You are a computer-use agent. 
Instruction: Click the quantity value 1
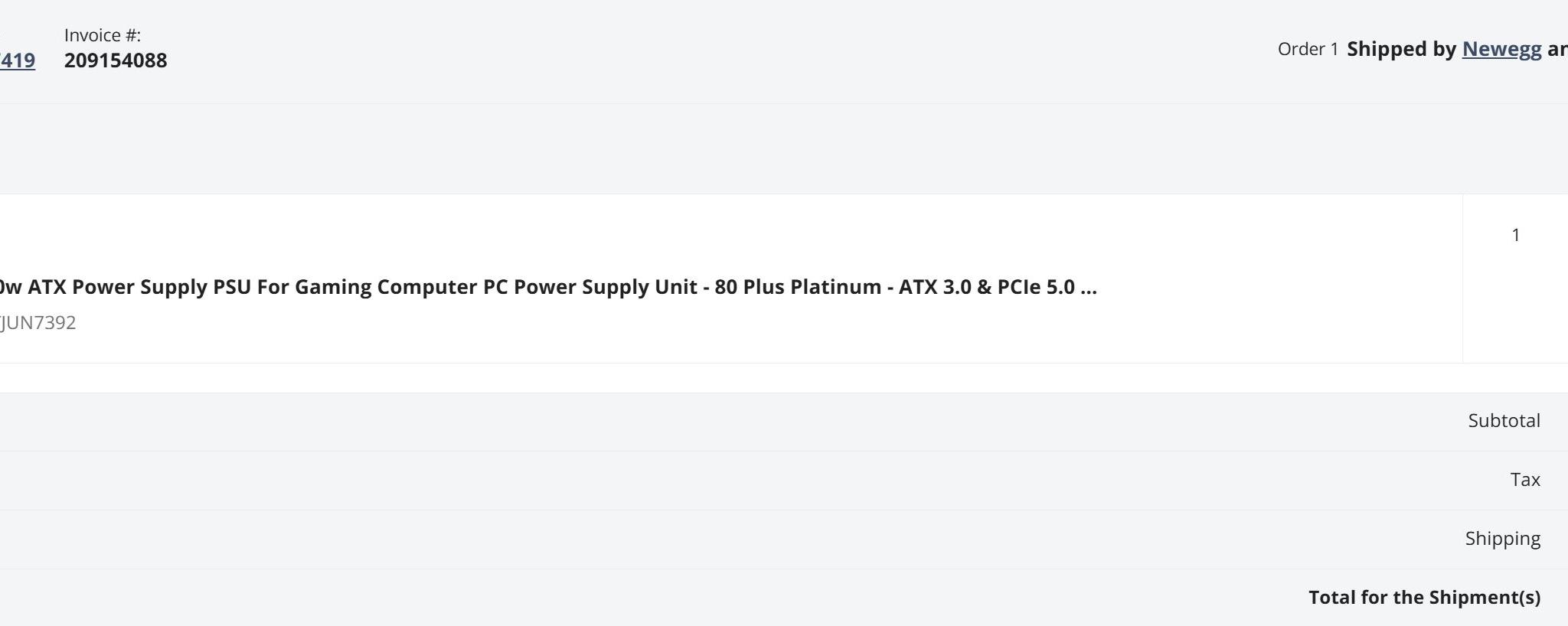(1515, 235)
